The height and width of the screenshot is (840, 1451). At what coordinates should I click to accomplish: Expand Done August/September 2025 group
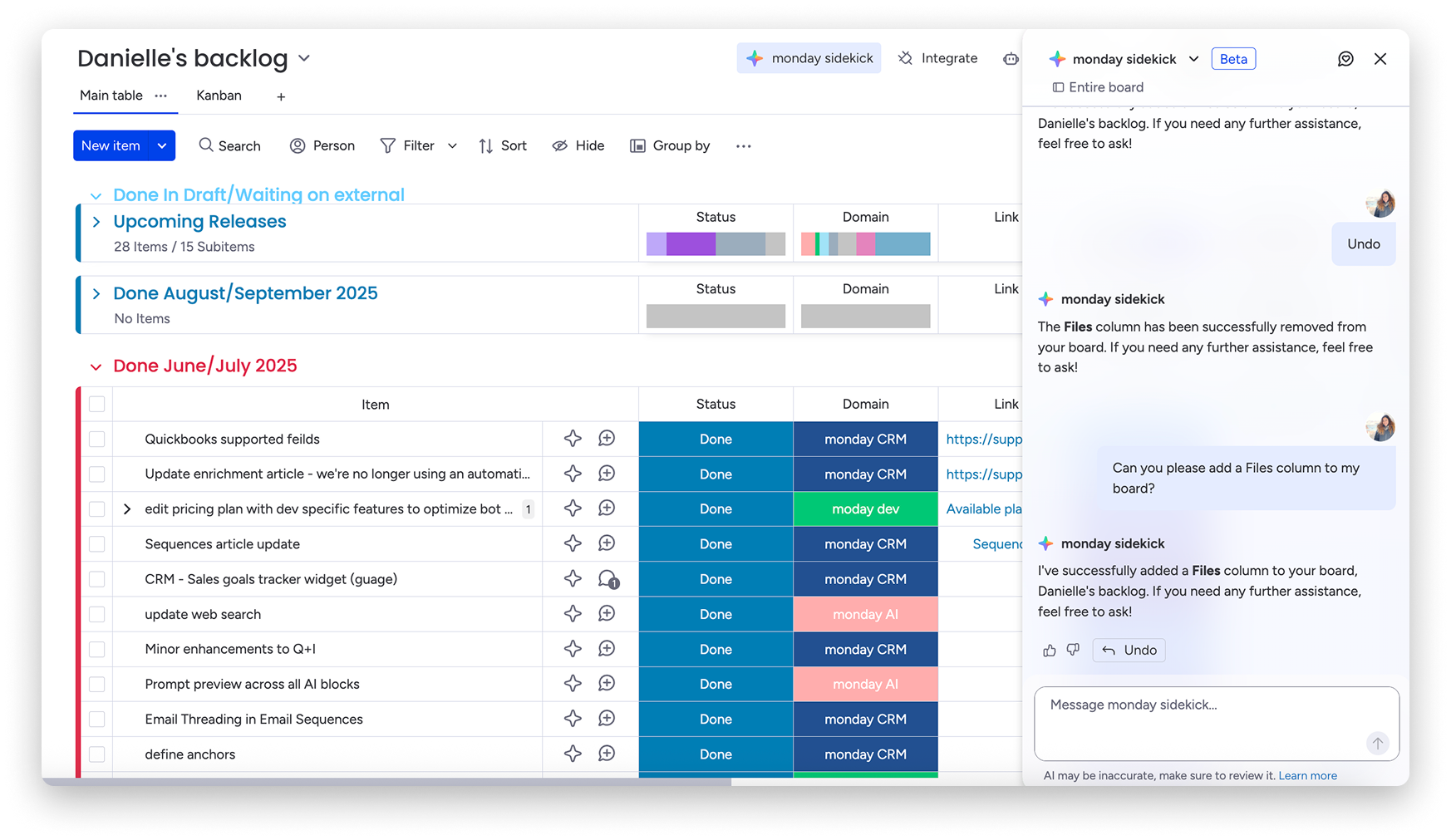pos(96,293)
